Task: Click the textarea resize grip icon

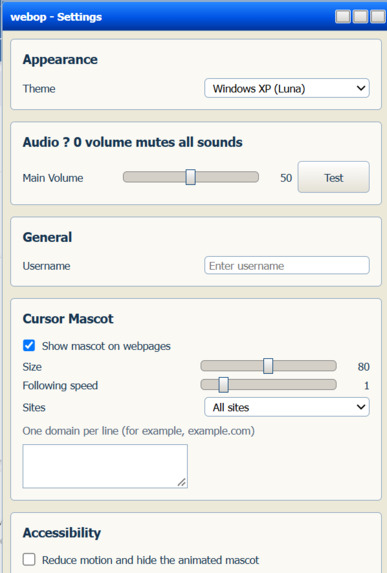Action: point(182,482)
